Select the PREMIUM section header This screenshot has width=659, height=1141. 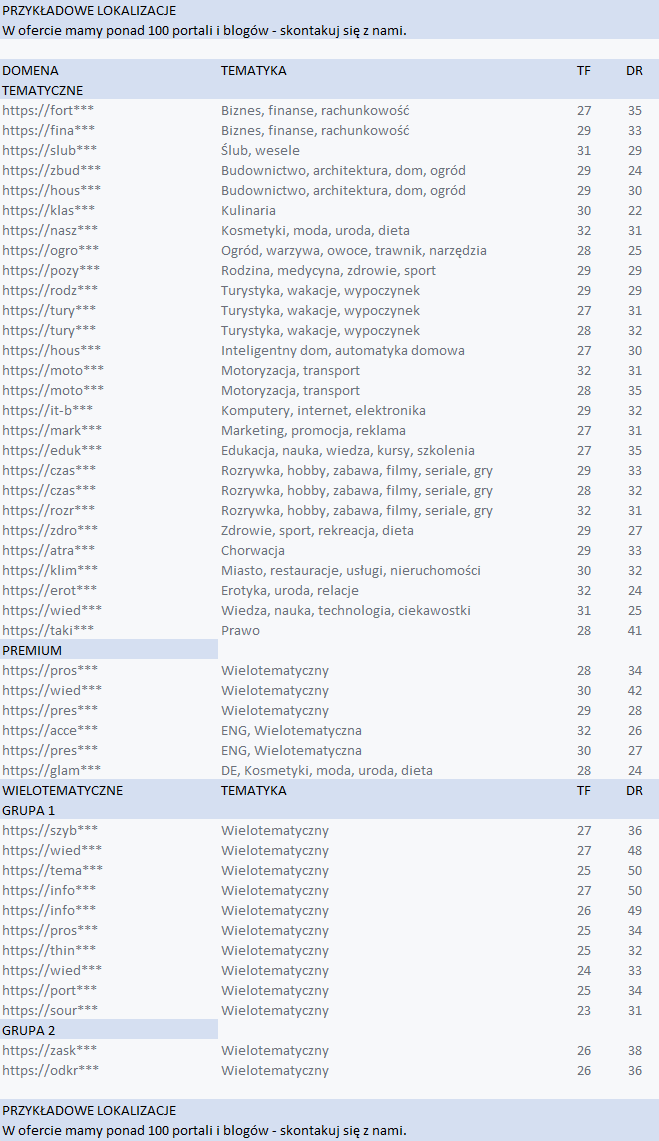click(x=32, y=650)
